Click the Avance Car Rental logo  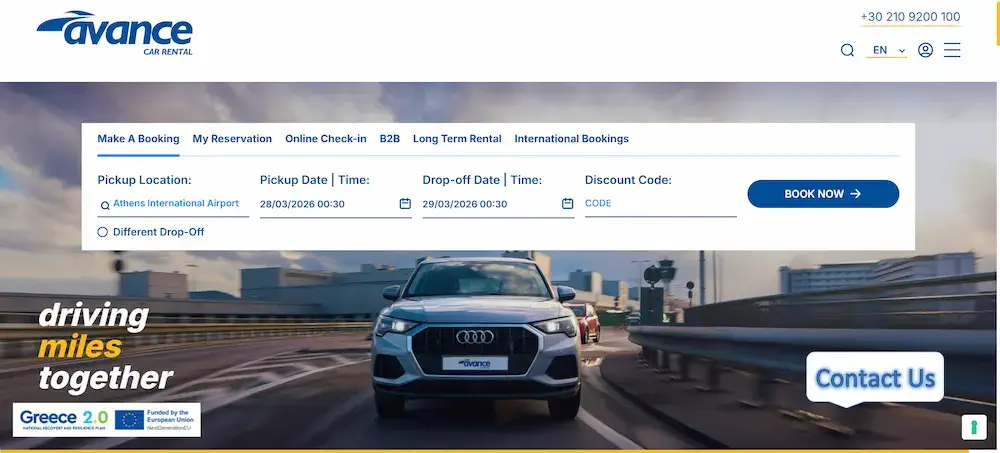coord(115,33)
